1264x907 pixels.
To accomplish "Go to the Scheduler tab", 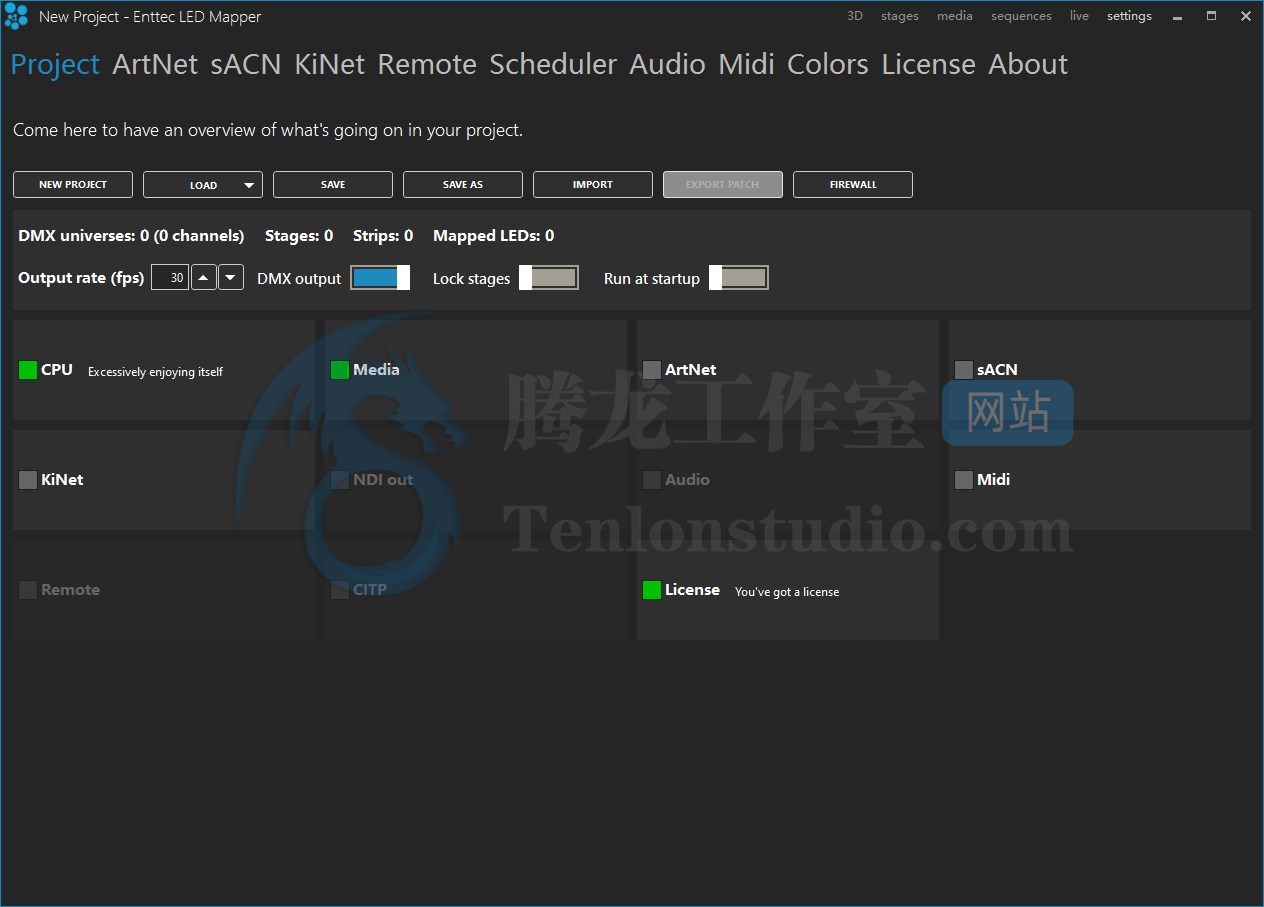I will click(553, 64).
